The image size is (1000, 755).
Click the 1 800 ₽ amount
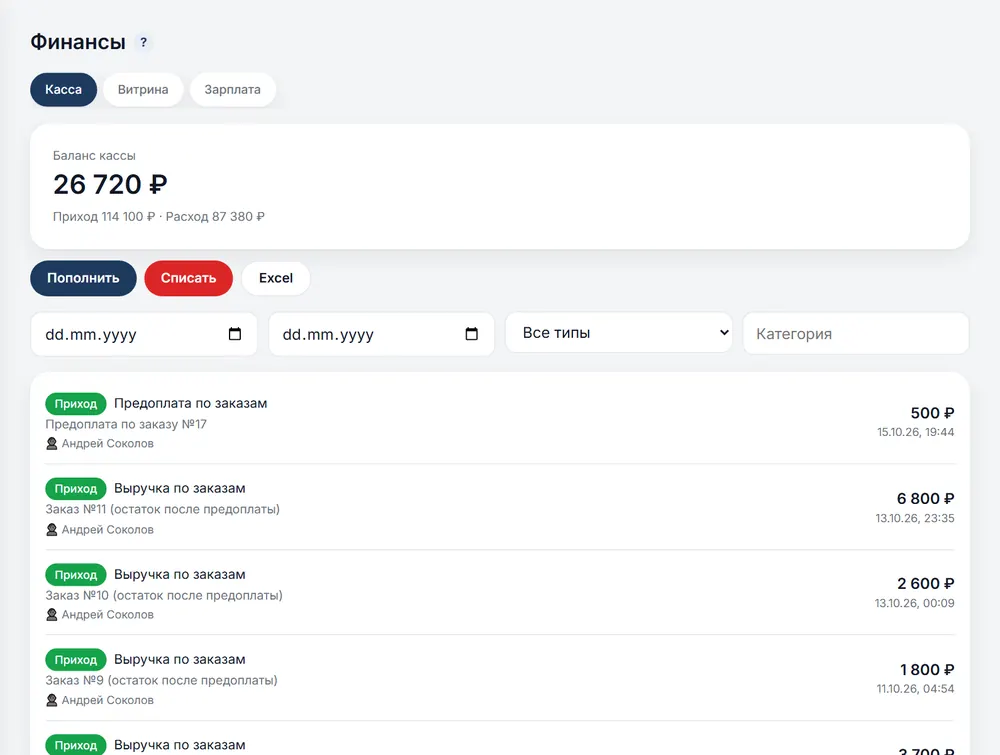tap(927, 670)
